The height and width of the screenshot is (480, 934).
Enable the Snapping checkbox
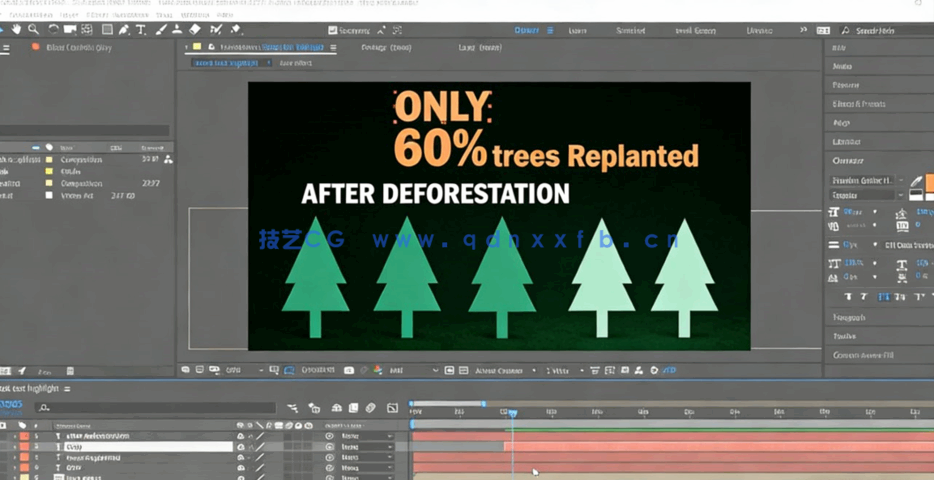click(334, 31)
